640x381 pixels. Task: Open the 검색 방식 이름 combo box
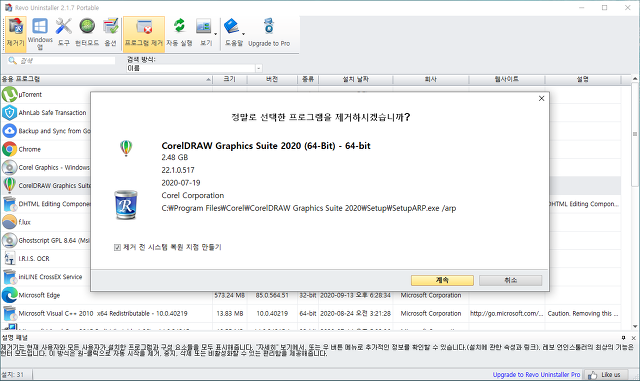(194, 68)
